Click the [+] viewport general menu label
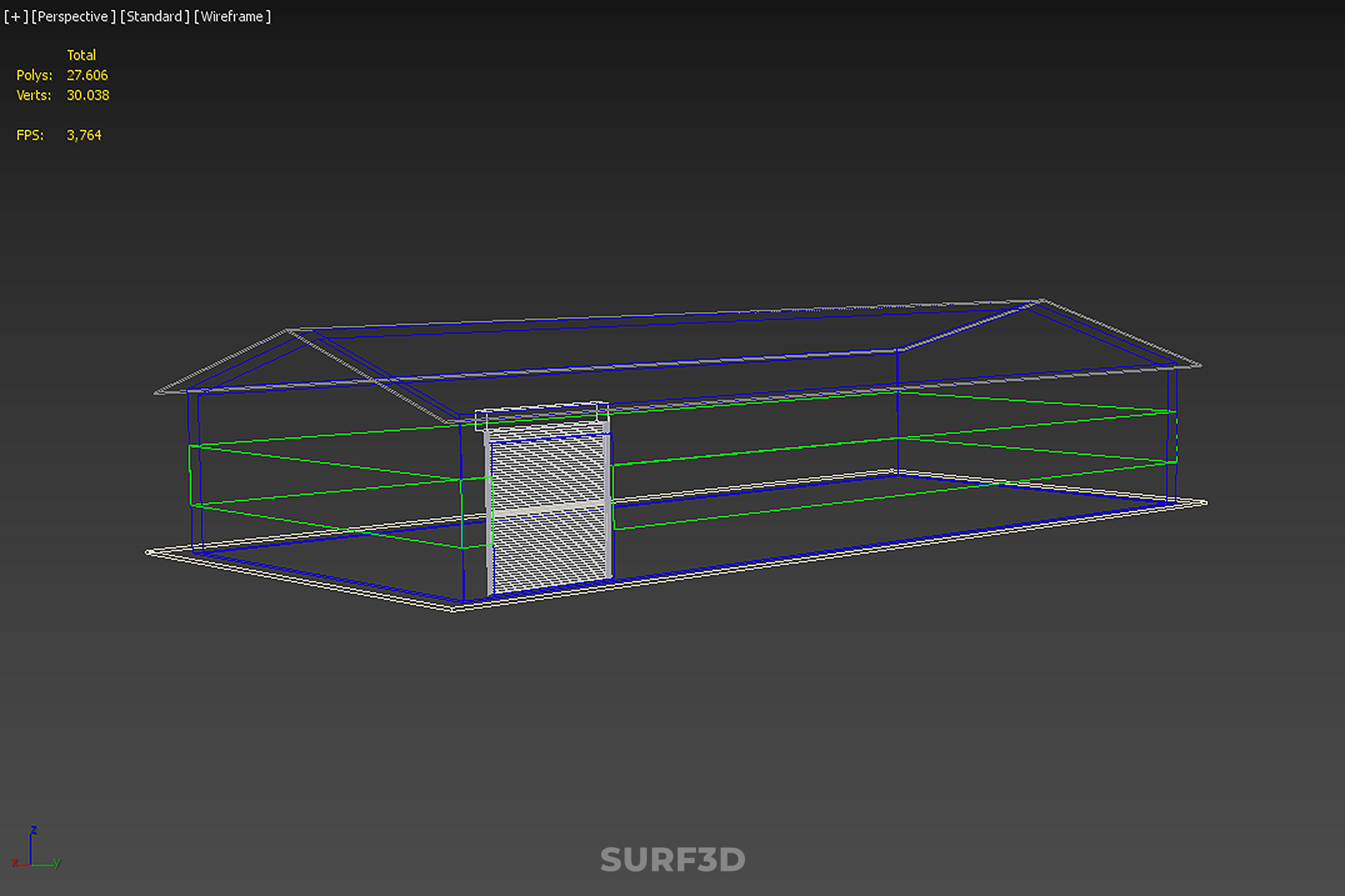Screen dimensions: 1345x896 coord(15,16)
